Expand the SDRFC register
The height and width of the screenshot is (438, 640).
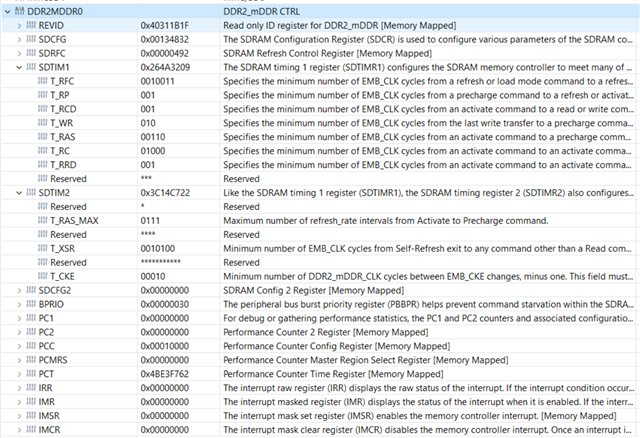click(19, 53)
